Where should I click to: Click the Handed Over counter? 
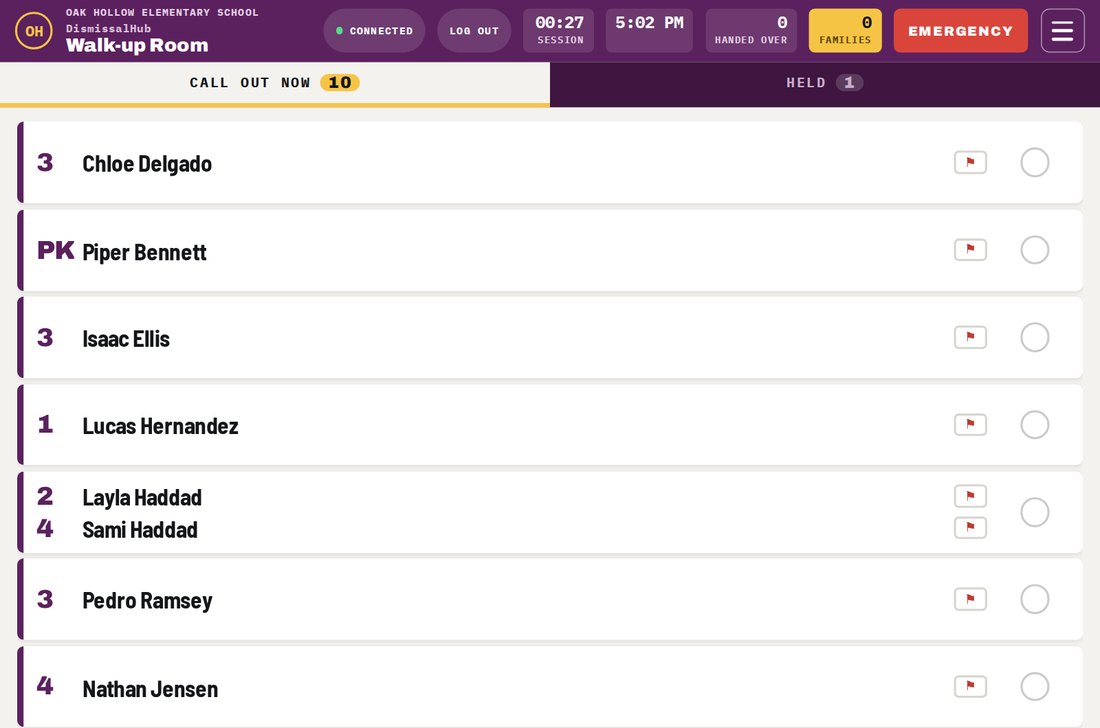pyautogui.click(x=751, y=31)
